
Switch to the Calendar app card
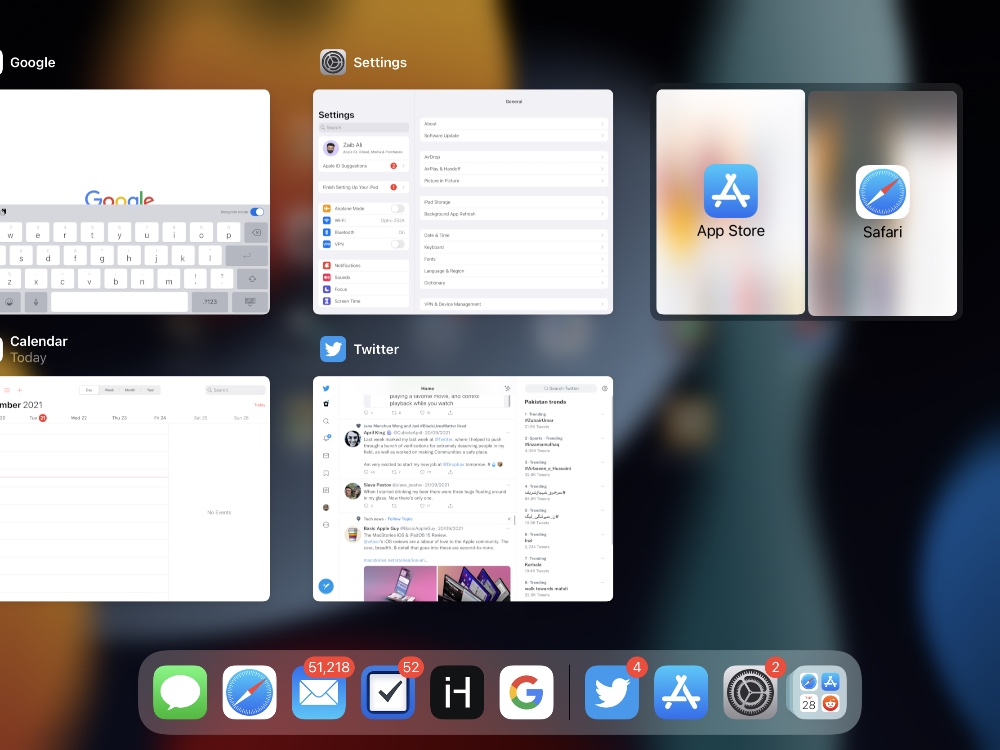pyautogui.click(x=135, y=489)
